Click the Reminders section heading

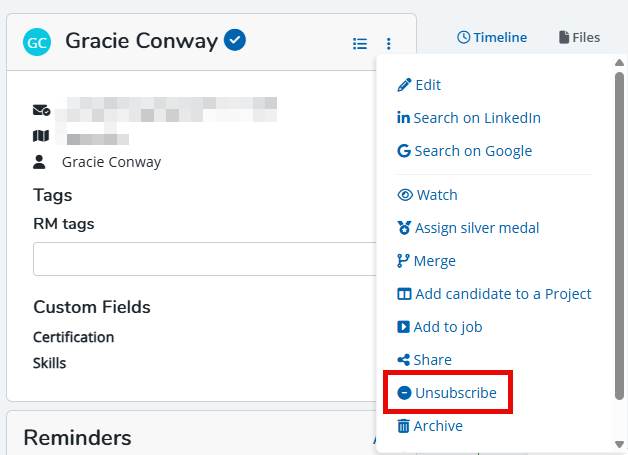coord(77,437)
